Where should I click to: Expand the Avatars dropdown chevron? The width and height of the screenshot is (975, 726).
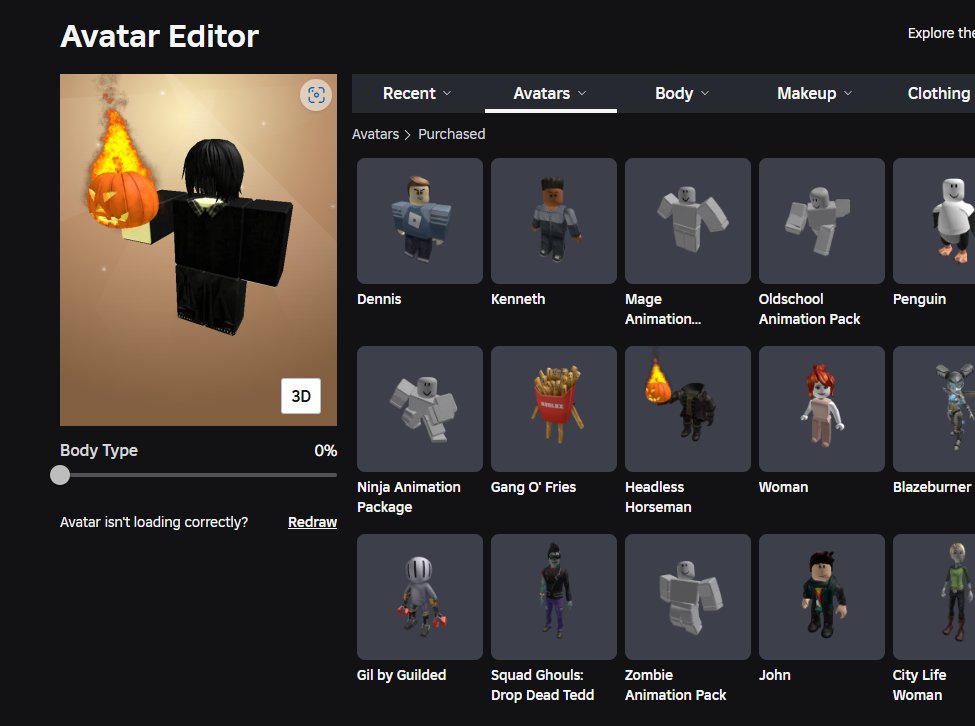tap(582, 93)
